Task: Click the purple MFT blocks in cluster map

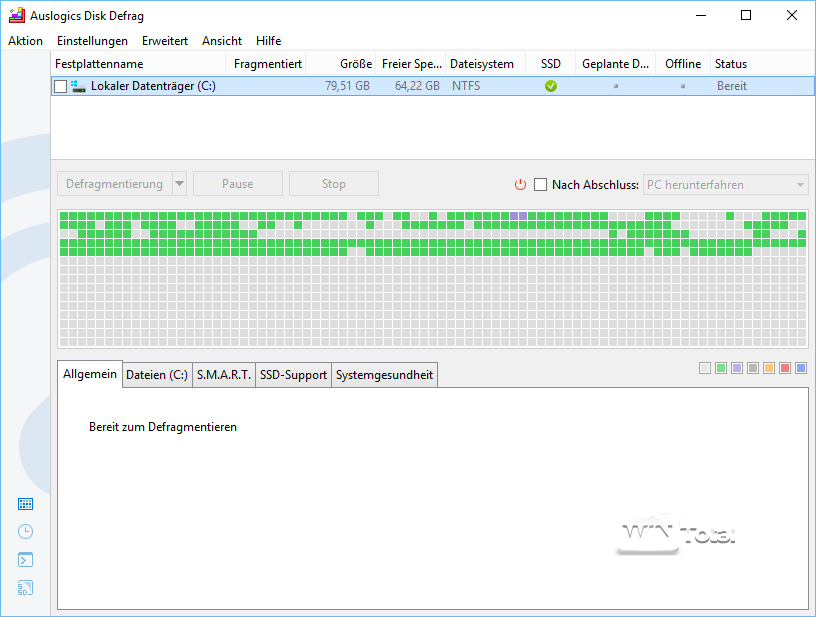Action: (x=518, y=216)
